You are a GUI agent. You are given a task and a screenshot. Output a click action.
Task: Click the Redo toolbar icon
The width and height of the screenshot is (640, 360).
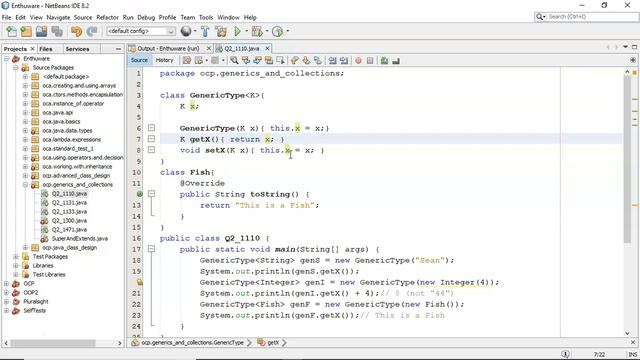pos(92,31)
